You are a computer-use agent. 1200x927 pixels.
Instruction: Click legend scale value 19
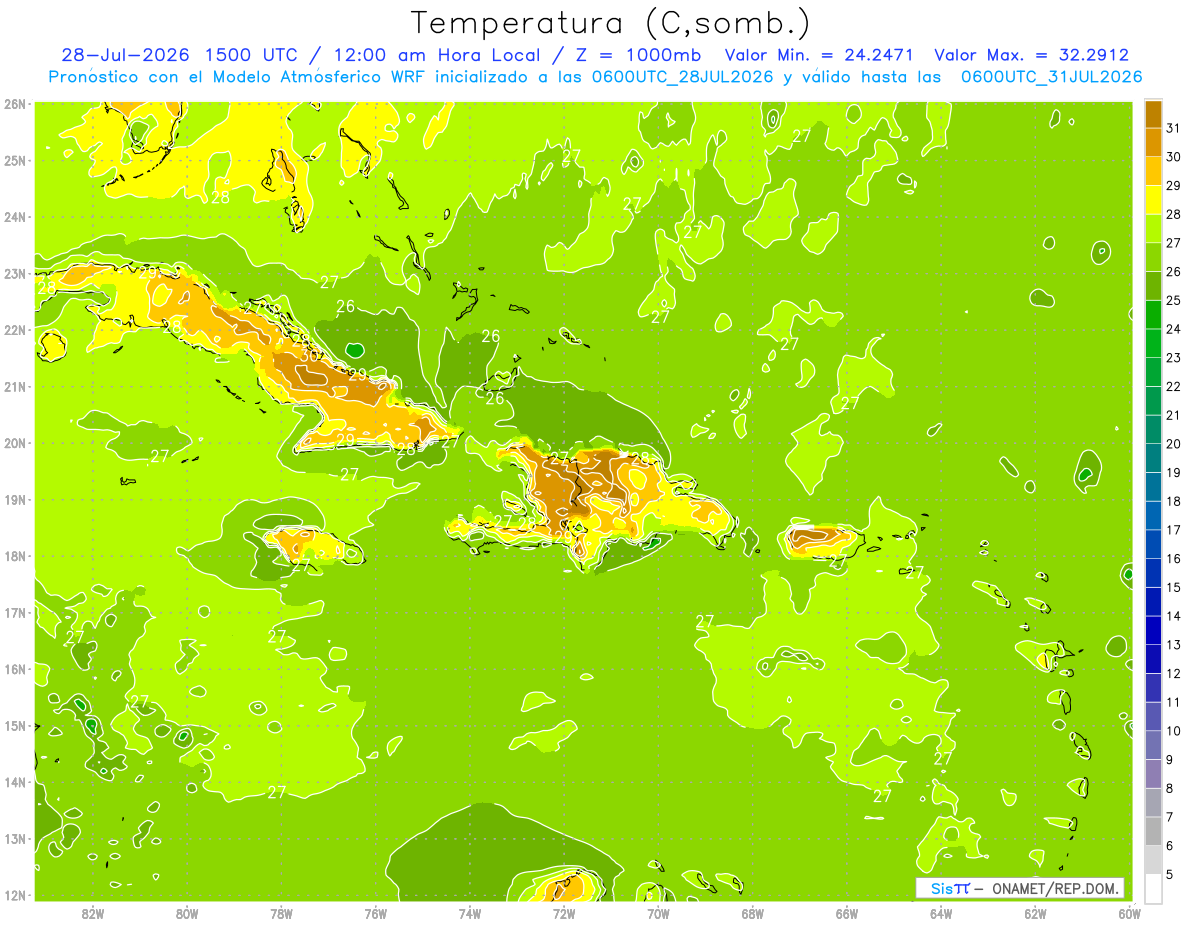coord(1173,473)
